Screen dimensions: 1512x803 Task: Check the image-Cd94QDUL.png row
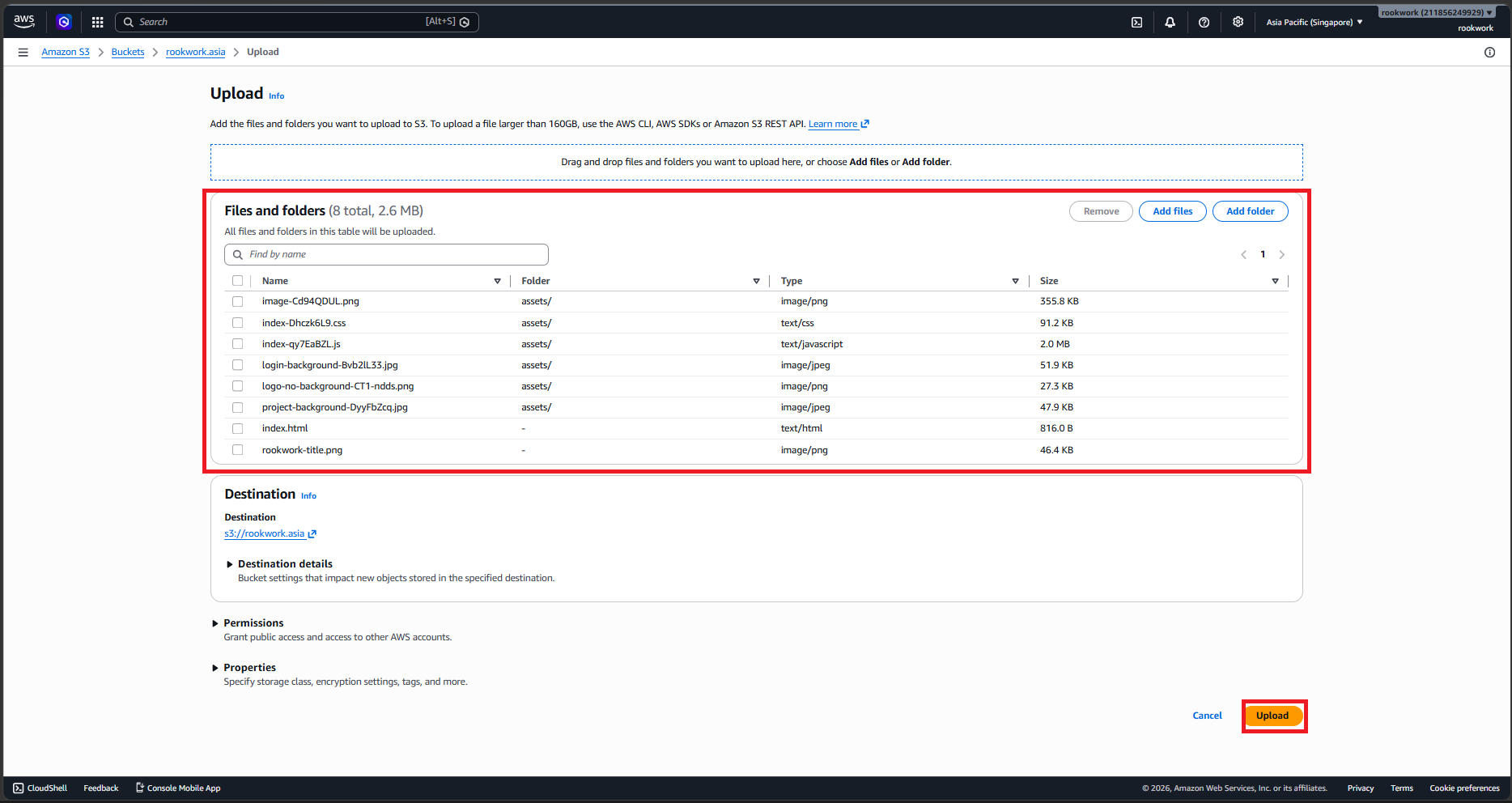[237, 301]
